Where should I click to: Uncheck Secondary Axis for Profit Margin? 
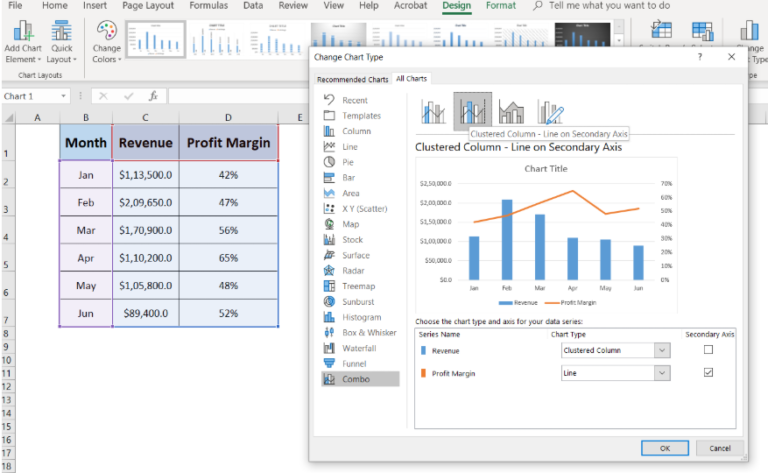[708, 373]
